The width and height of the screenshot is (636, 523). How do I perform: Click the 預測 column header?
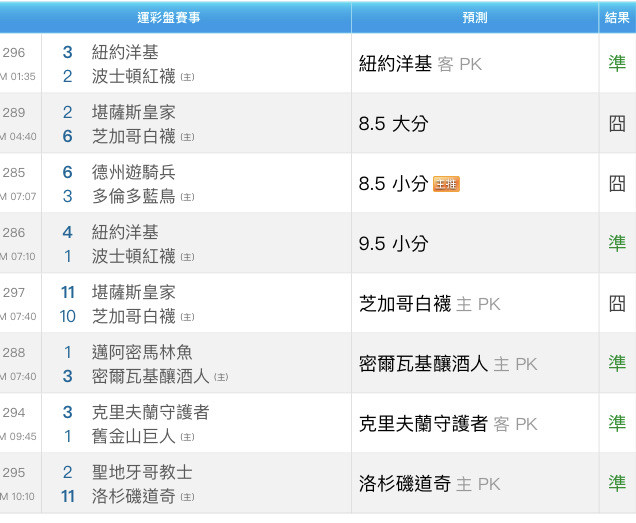[x=475, y=17]
